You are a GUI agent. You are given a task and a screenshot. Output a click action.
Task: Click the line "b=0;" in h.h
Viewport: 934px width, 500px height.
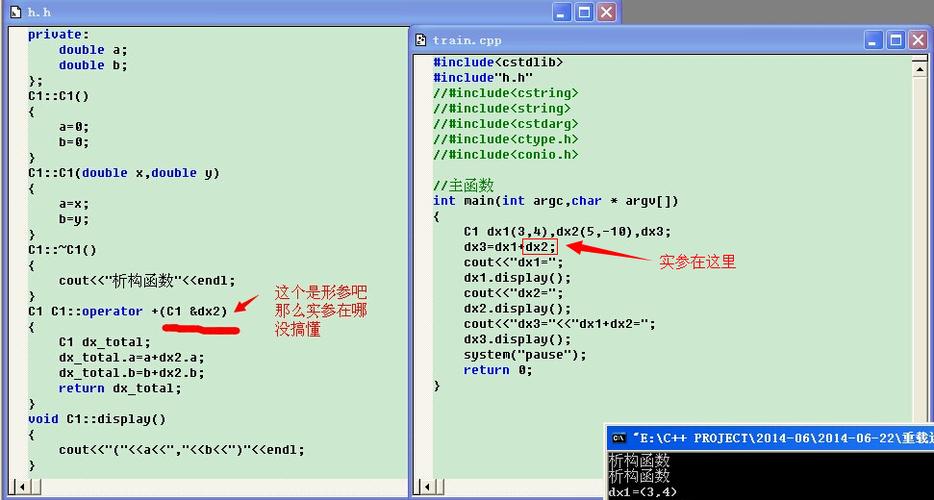coord(74,142)
